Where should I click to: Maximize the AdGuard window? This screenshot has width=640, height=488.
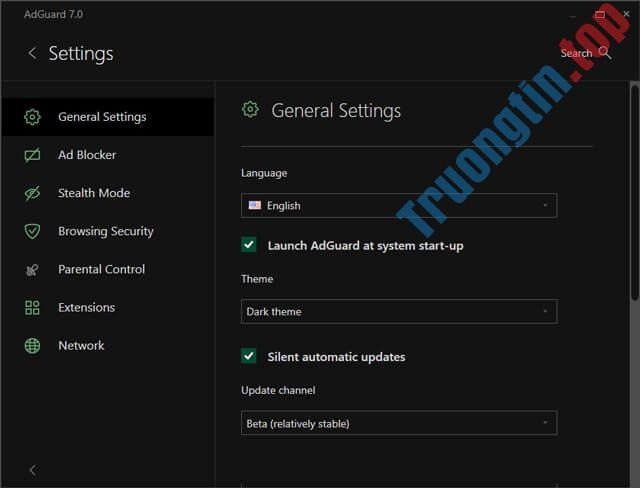click(600, 14)
